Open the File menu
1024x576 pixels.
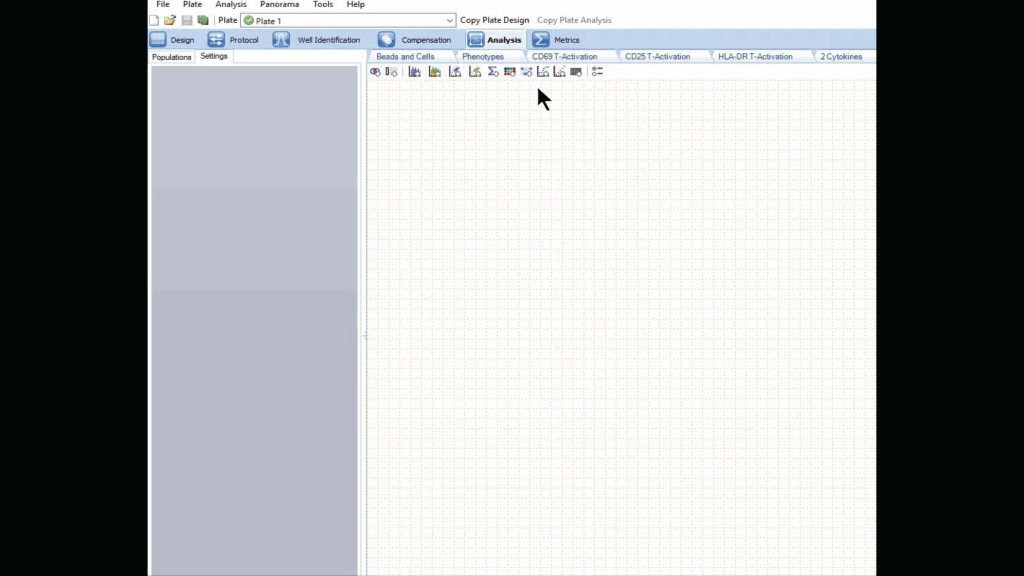[x=163, y=5]
